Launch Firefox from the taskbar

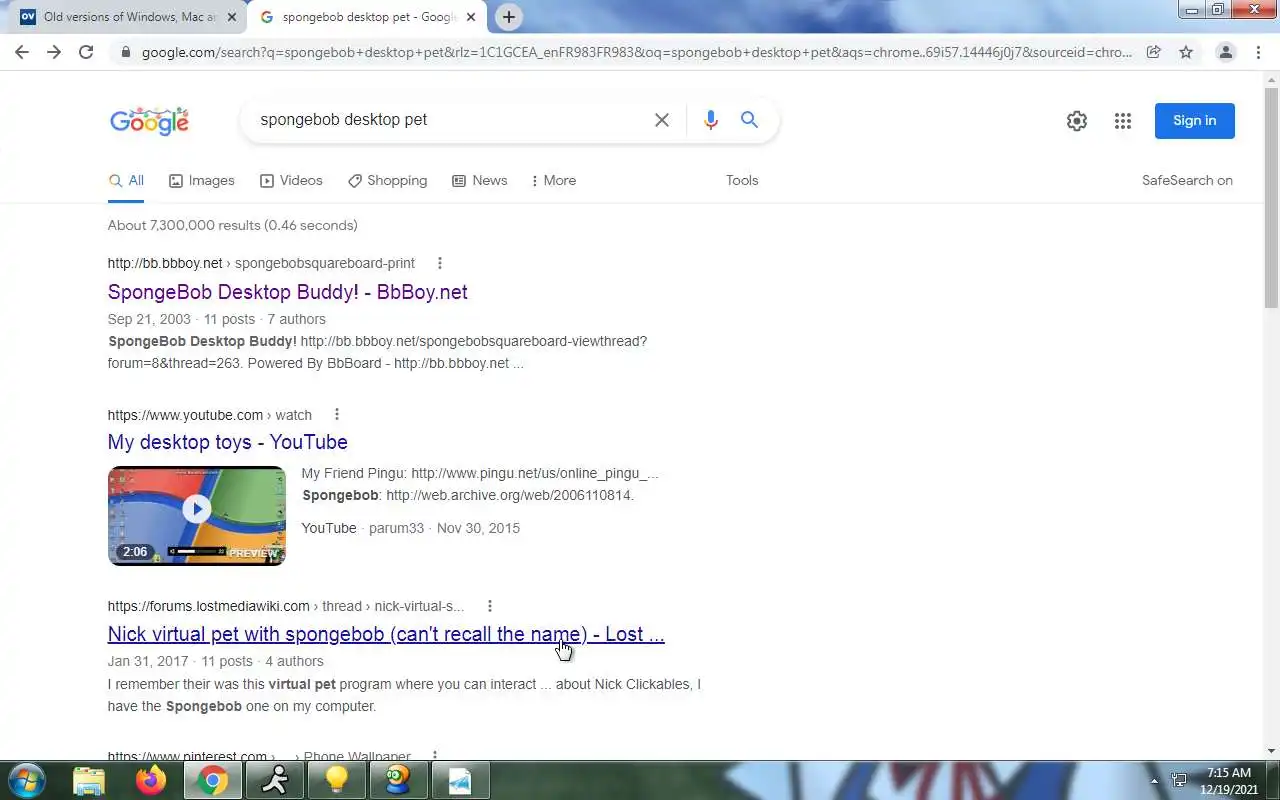[x=152, y=780]
